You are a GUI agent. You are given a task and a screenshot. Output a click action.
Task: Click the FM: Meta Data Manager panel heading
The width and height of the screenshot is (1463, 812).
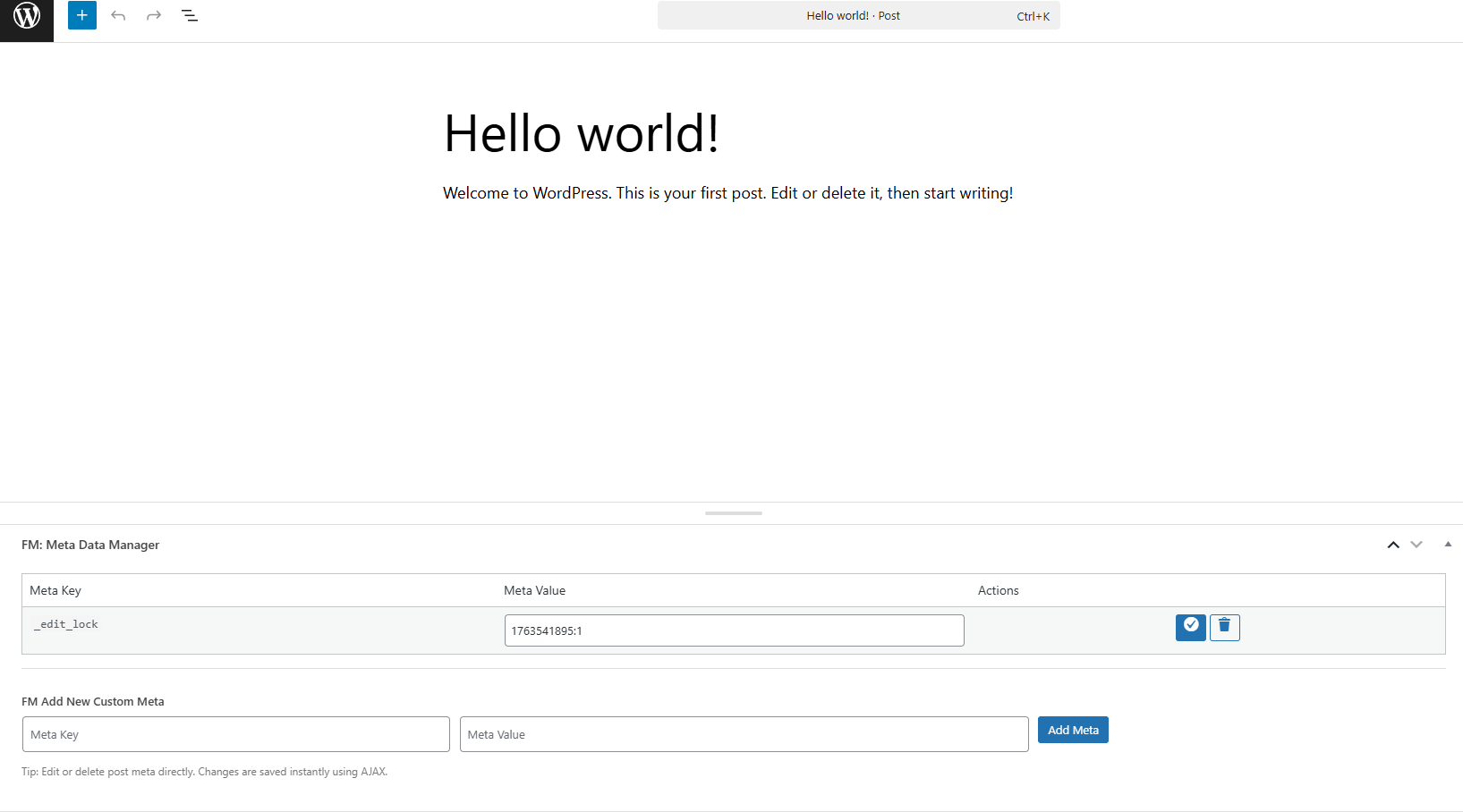[x=90, y=545]
